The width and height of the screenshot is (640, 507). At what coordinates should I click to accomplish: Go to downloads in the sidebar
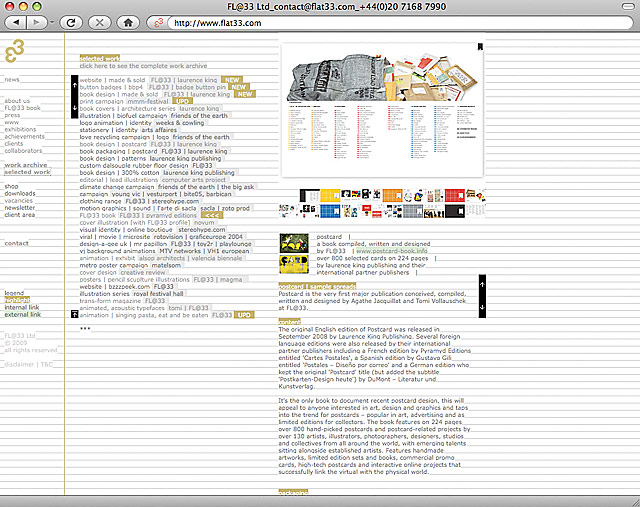[20, 193]
